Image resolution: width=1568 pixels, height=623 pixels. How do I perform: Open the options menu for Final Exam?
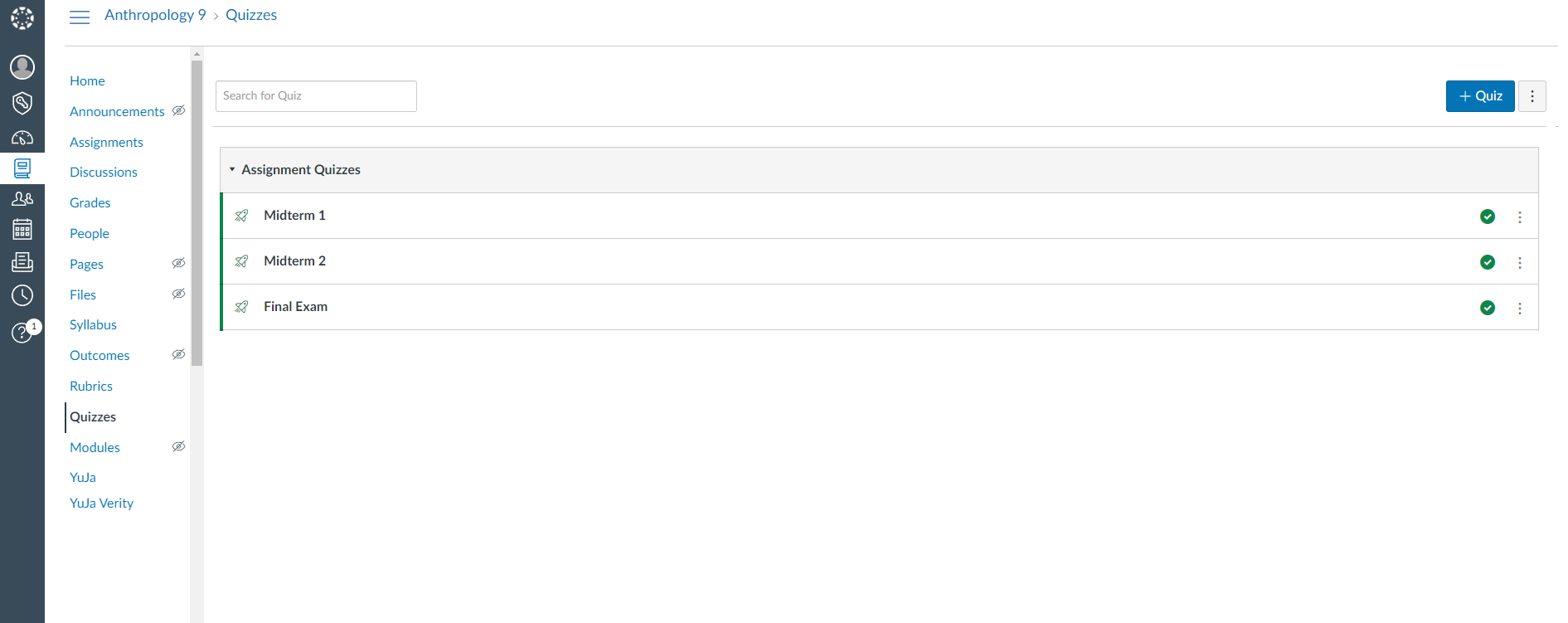(x=1520, y=308)
